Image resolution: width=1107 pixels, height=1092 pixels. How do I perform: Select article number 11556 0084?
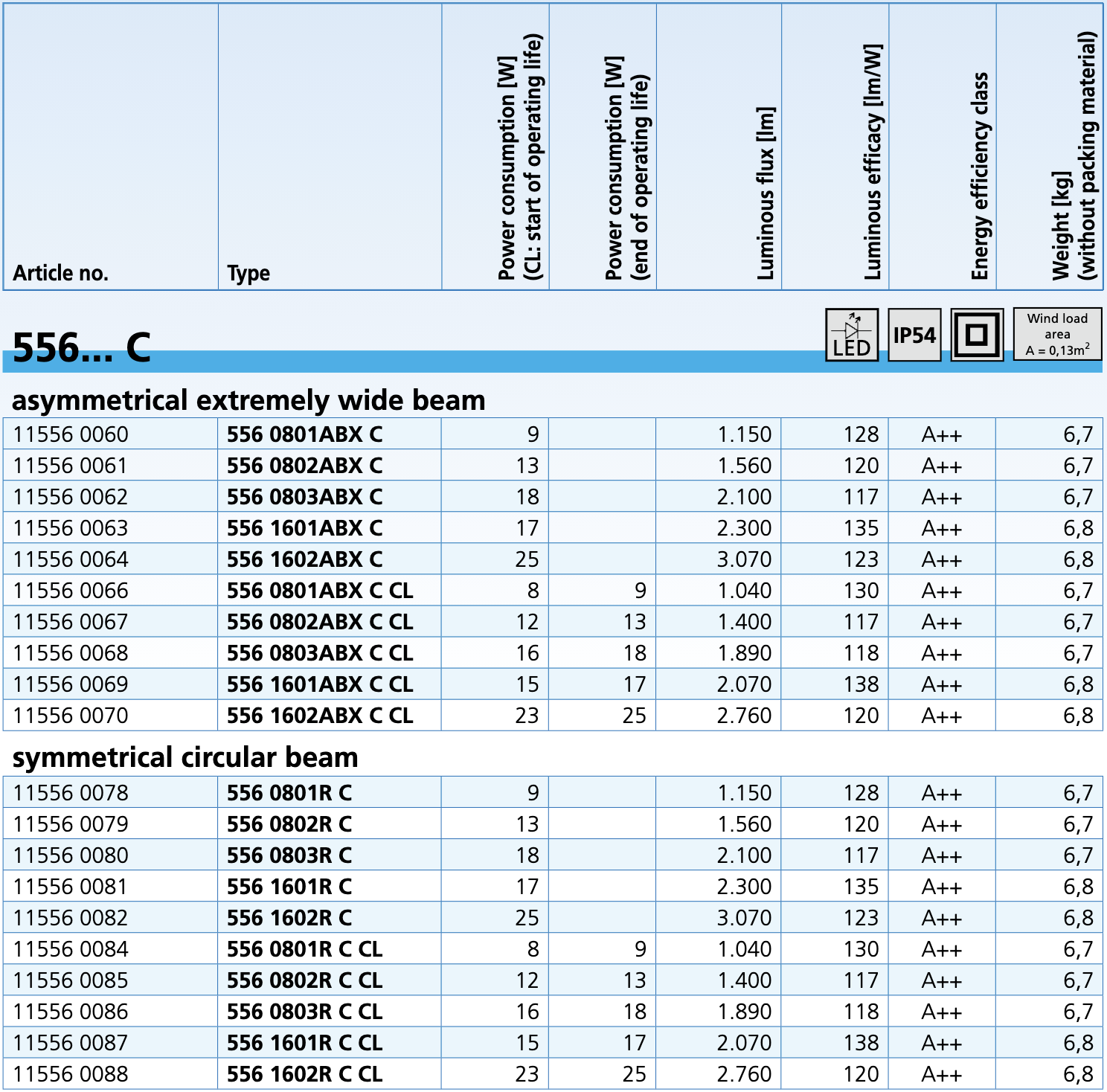pyautogui.click(x=71, y=949)
